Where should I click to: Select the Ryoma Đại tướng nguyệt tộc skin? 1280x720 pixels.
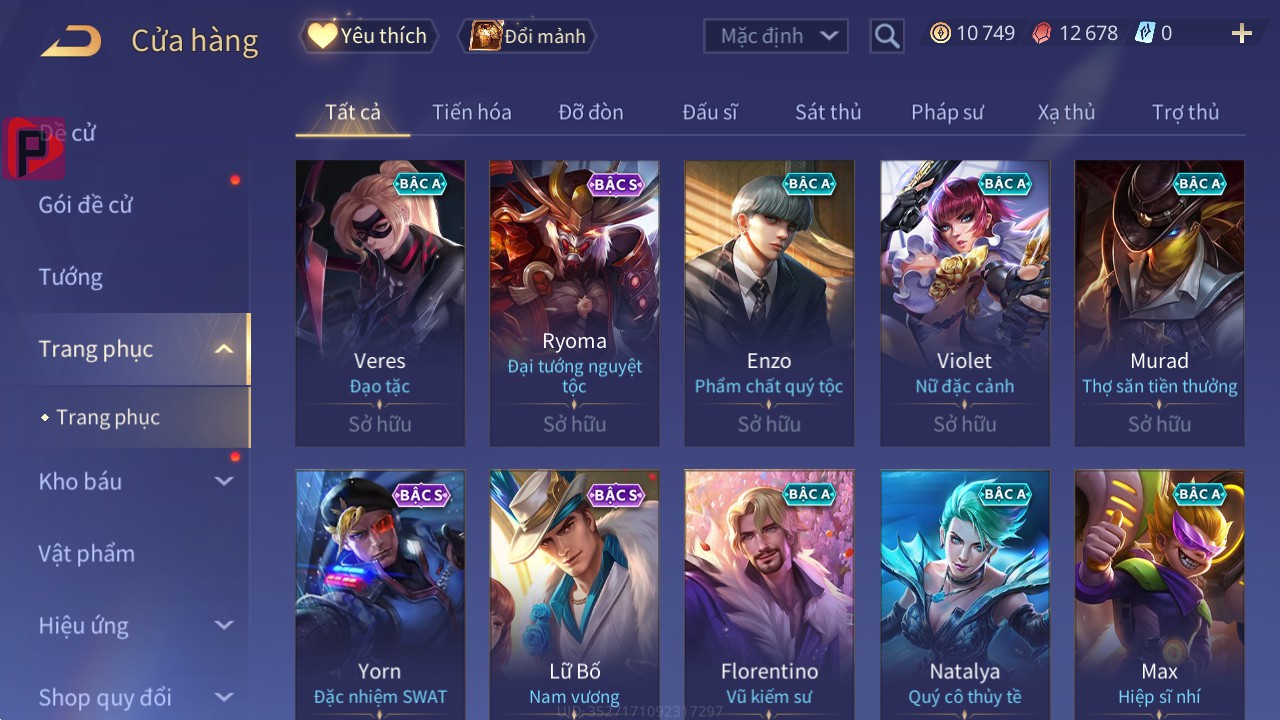pyautogui.click(x=574, y=303)
